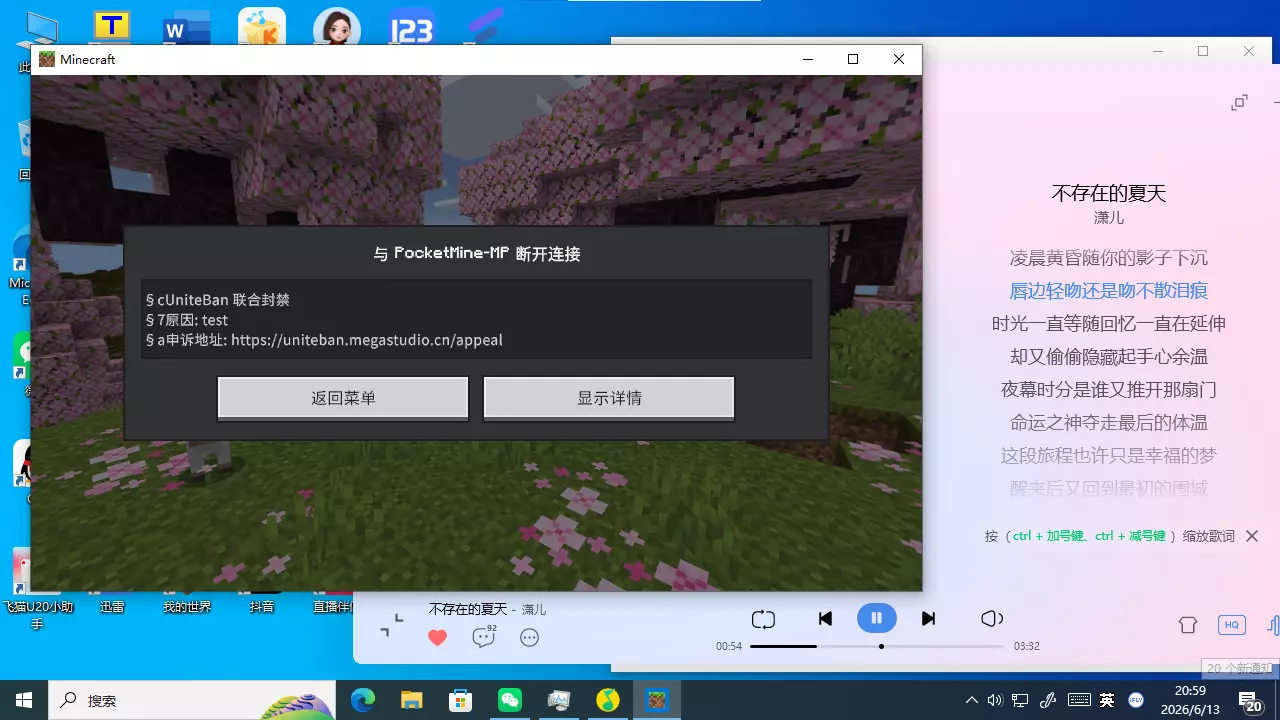Click the lyric line 命运之神夺走最后的体温
The height and width of the screenshot is (720, 1280).
(1109, 423)
